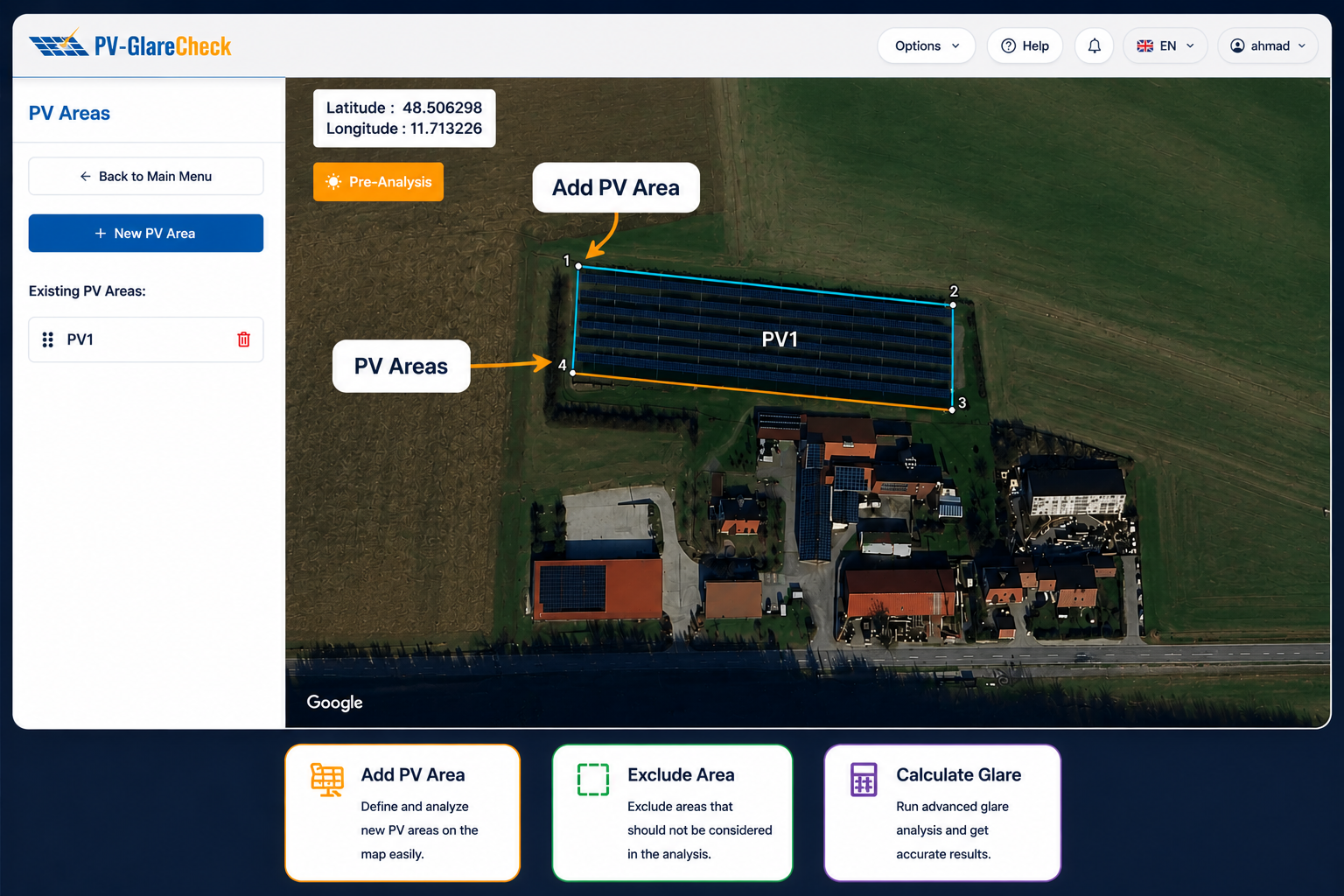
Task: Click the Existing PV Areas label
Action: pos(87,290)
